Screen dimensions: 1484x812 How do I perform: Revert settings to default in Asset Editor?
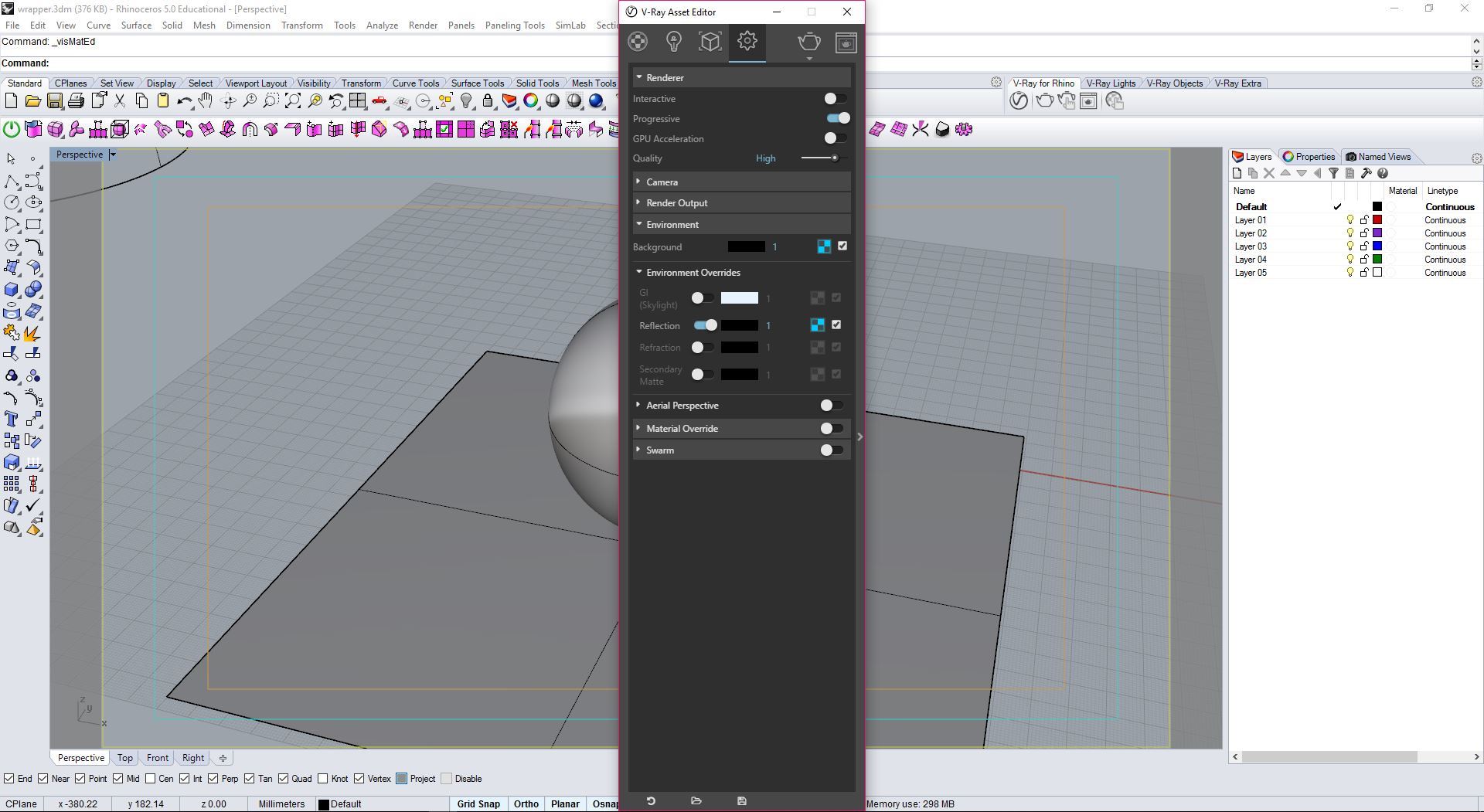(651, 801)
